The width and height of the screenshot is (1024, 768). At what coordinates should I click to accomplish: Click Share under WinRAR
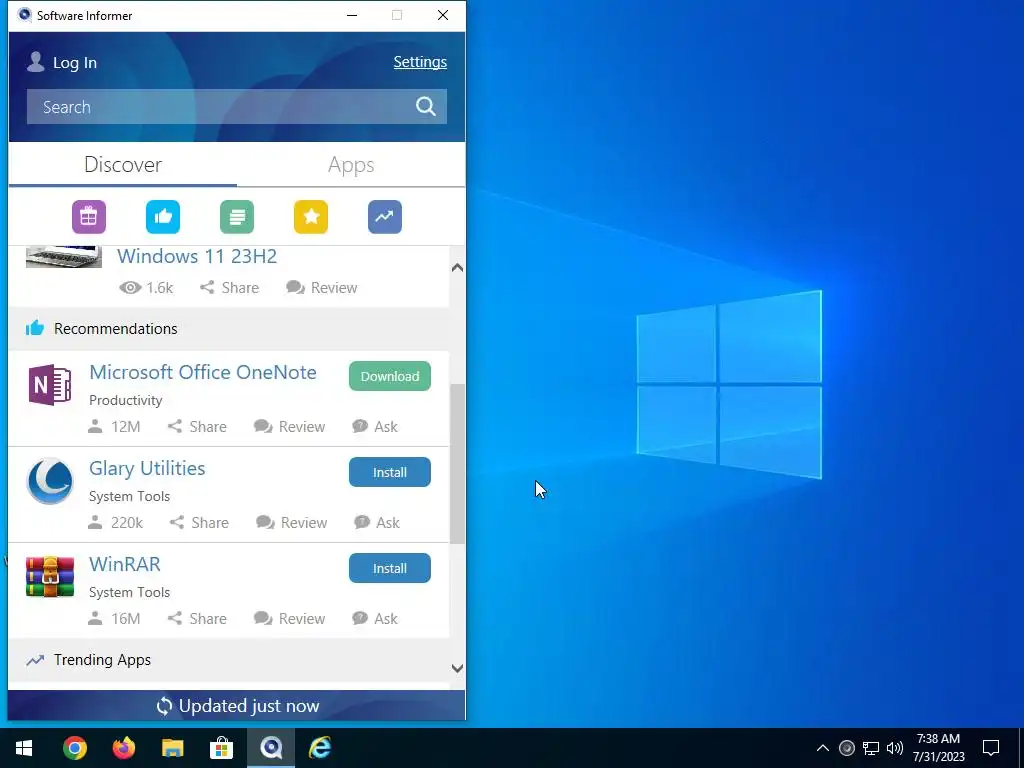coord(197,618)
